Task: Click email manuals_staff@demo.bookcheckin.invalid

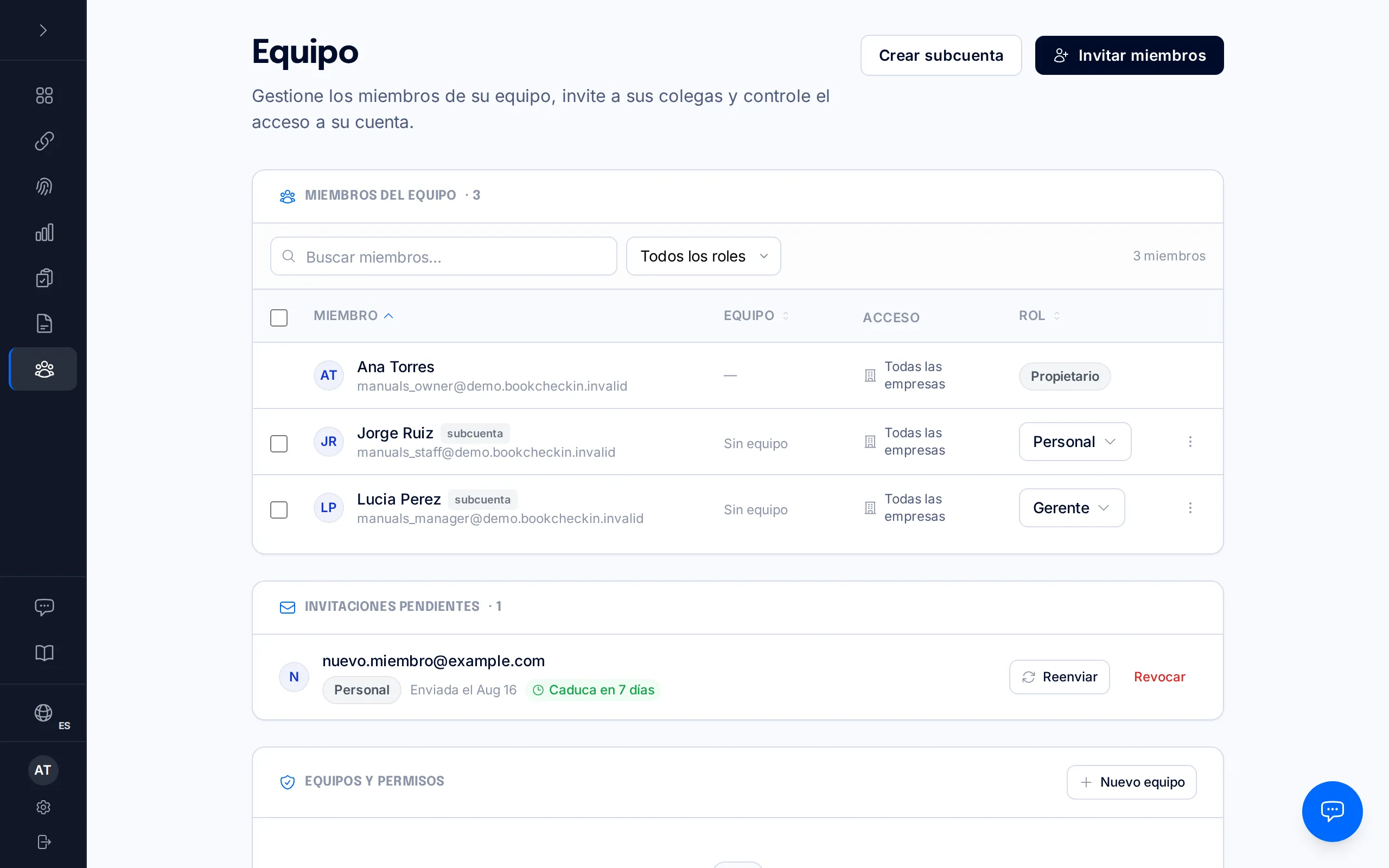Action: (x=486, y=452)
